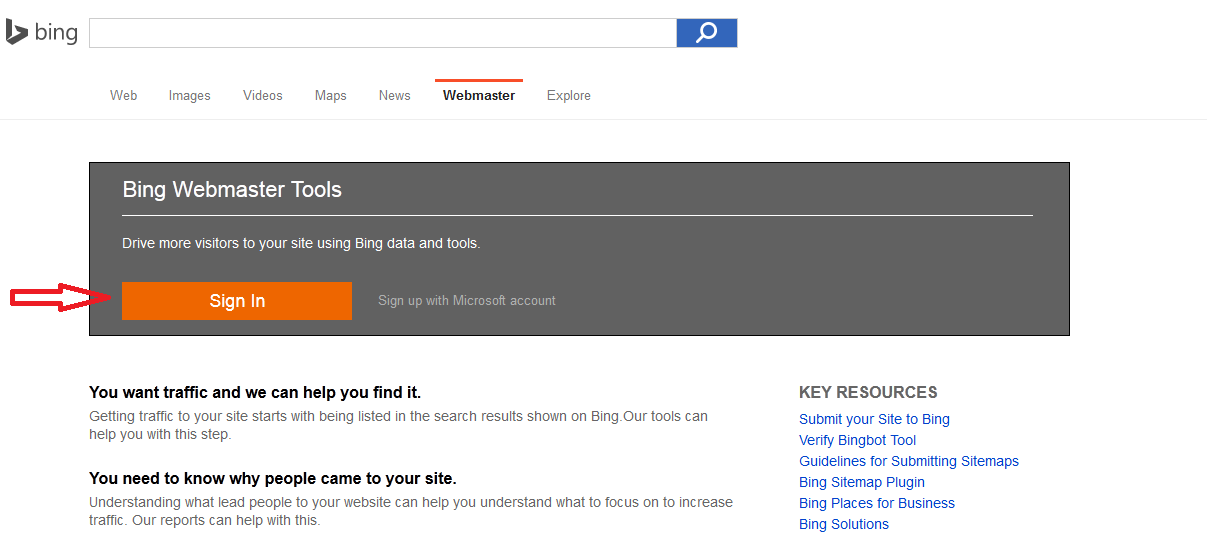Click the Bing Webmaster Tools heading
The image size is (1207, 547).
click(x=232, y=190)
